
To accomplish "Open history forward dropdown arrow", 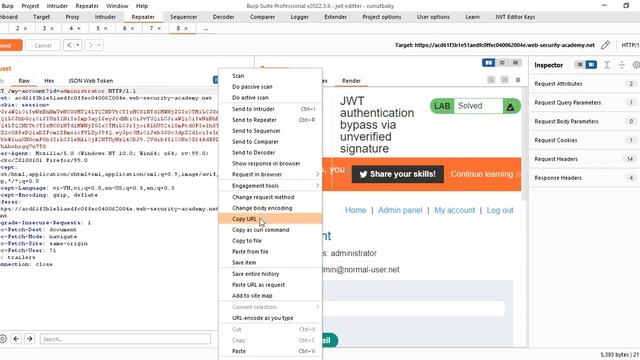I will [x=99, y=45].
